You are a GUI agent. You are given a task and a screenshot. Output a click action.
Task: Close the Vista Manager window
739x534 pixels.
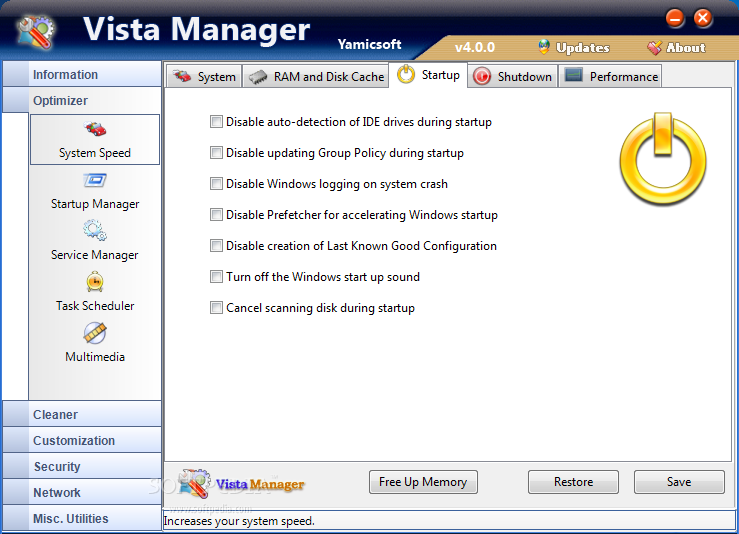(703, 18)
